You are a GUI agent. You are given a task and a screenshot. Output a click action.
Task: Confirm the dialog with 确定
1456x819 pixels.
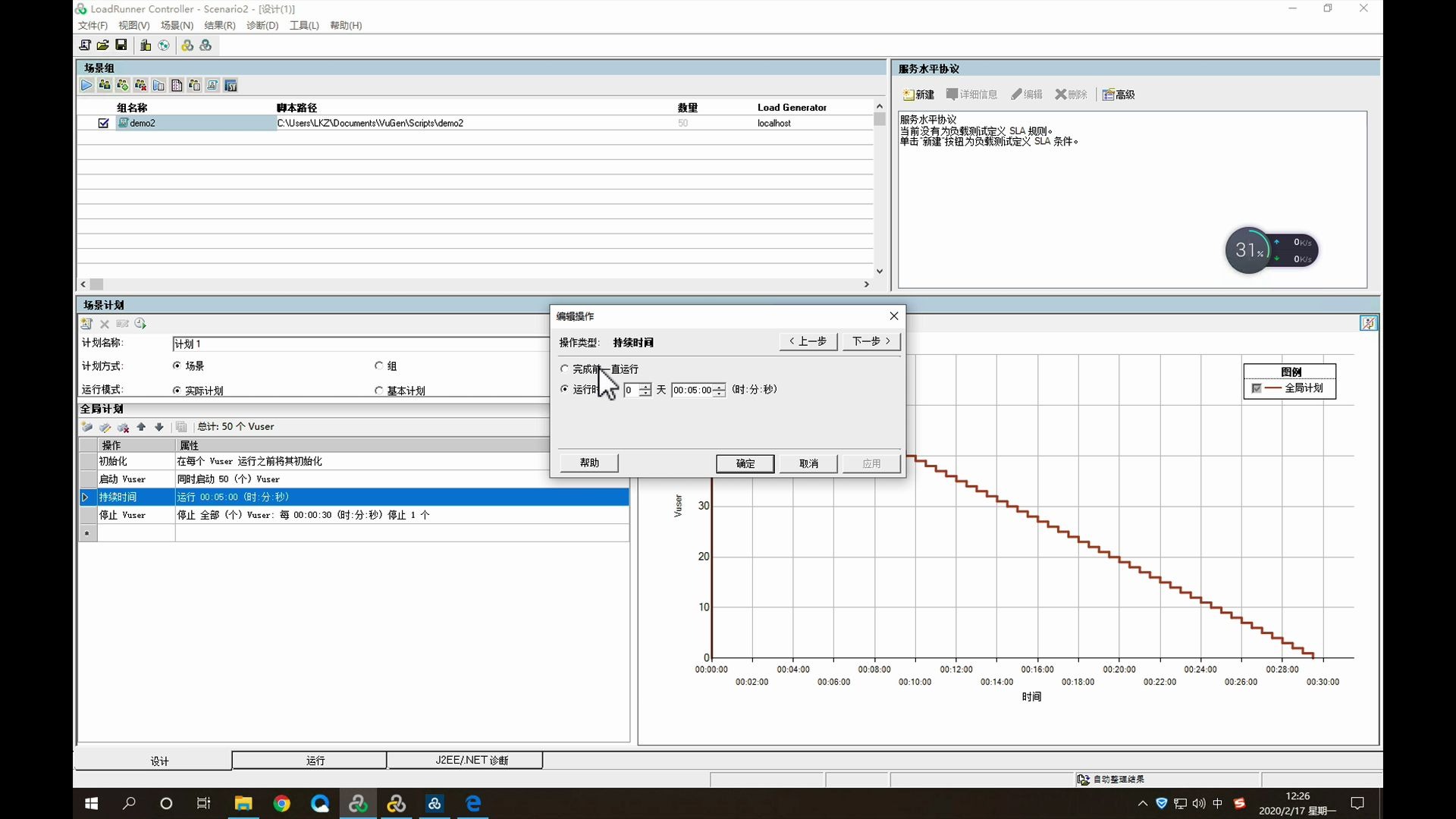tap(745, 463)
